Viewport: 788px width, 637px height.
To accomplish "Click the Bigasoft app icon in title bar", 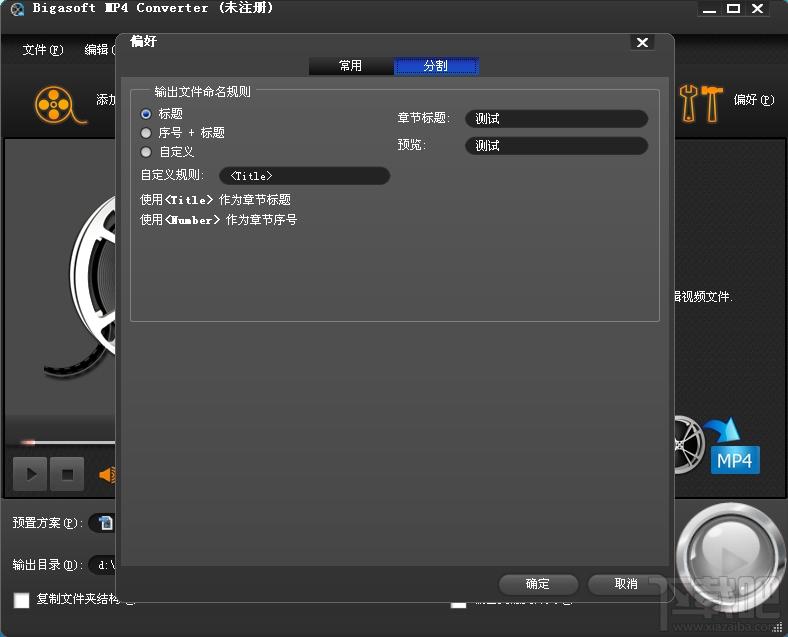I will (18, 9).
